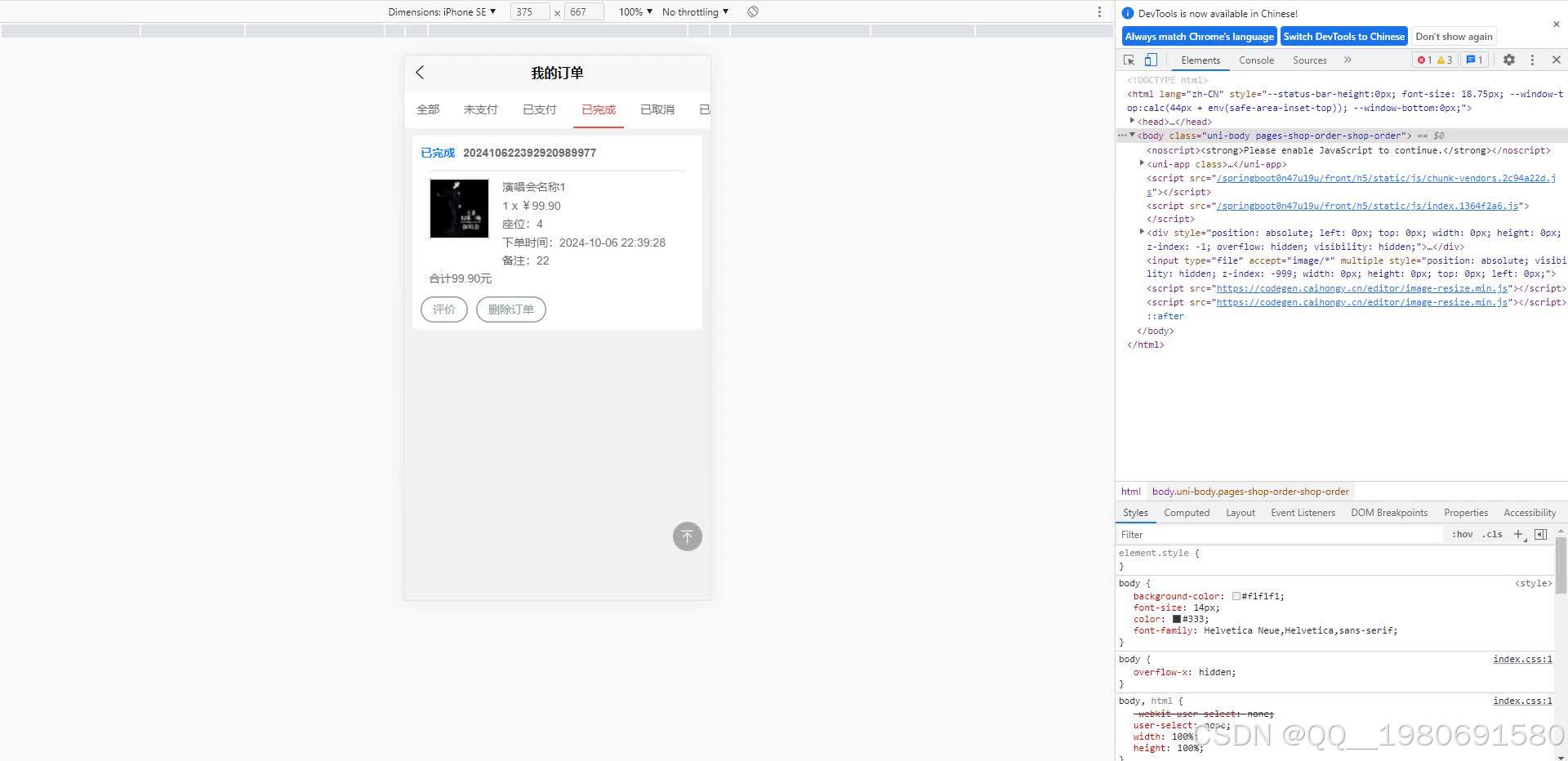The height and width of the screenshot is (761, 1568).
Task: Click the concert order thumbnail image
Action: [459, 209]
